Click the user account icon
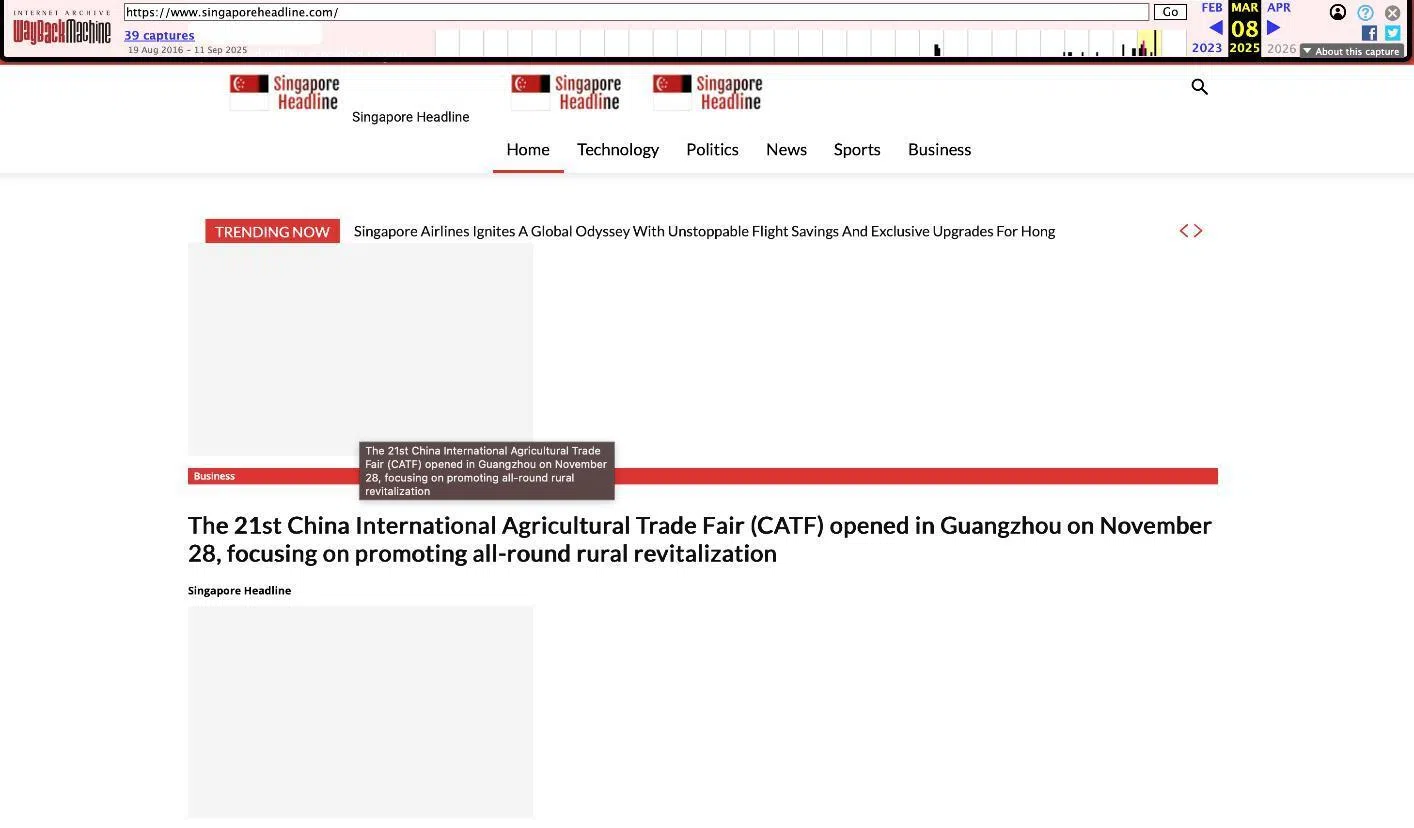 point(1337,13)
